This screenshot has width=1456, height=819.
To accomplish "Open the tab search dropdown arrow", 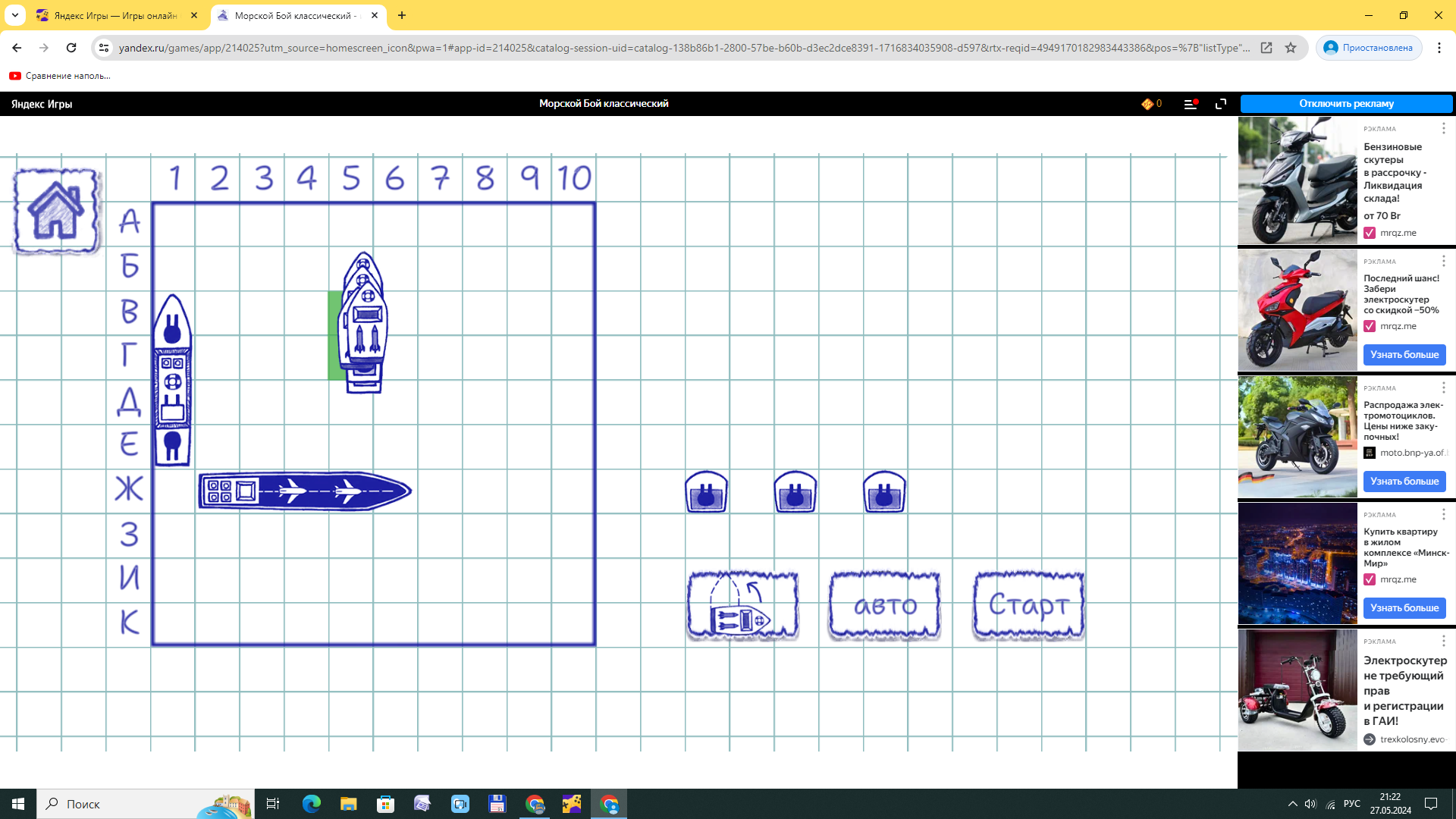I will (x=14, y=15).
